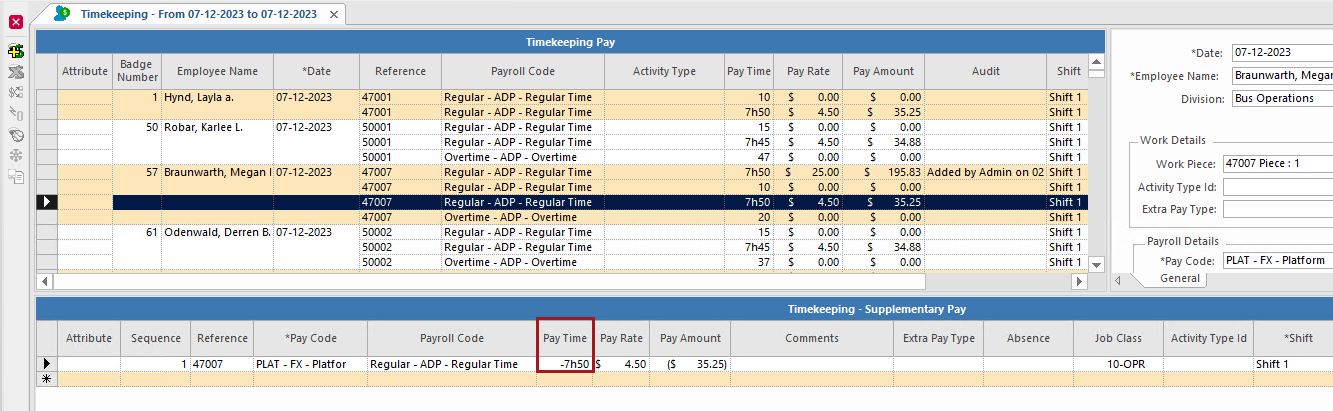1333x411 pixels.
Task: Click the Audit cell 'Added by Admin on 02'
Action: click(x=985, y=172)
